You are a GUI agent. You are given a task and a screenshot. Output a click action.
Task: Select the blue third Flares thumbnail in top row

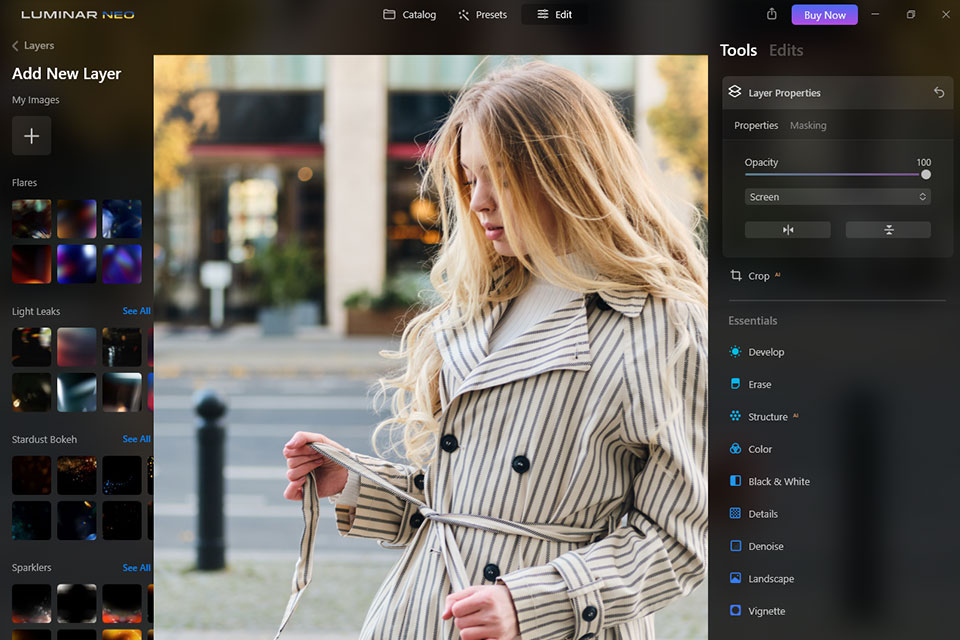122,219
